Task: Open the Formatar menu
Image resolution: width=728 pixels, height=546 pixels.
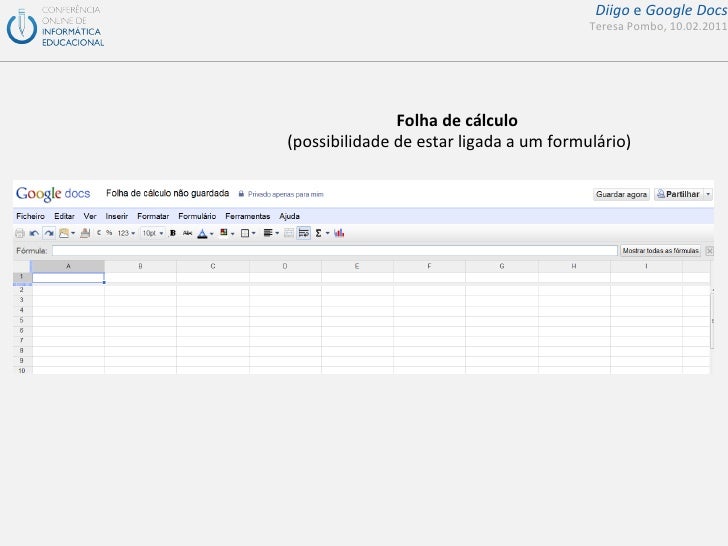Action: [x=153, y=216]
